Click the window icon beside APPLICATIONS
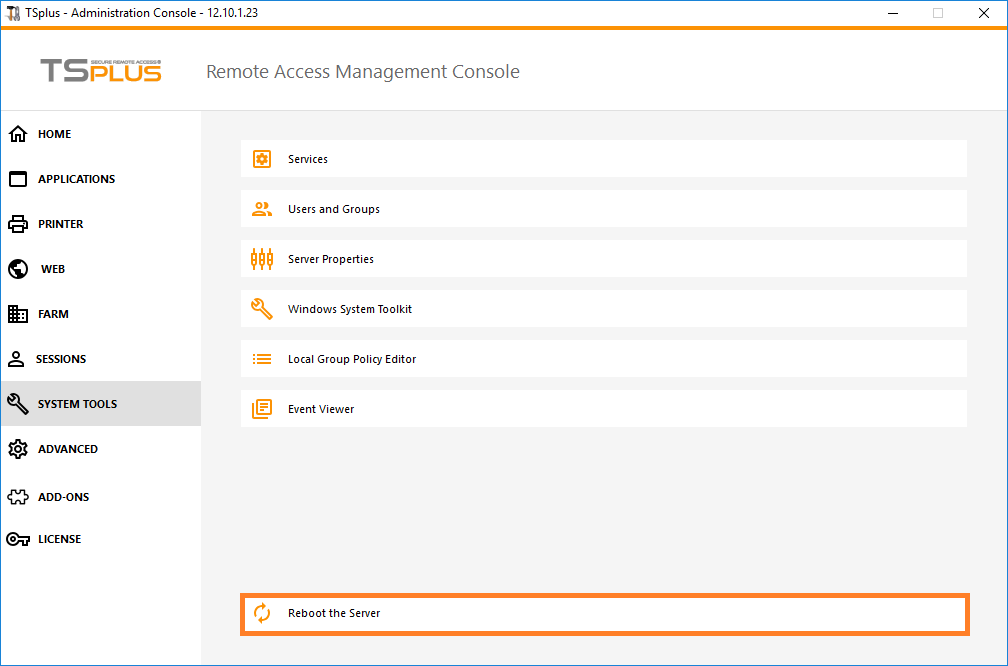The width and height of the screenshot is (1008, 666). [x=18, y=179]
